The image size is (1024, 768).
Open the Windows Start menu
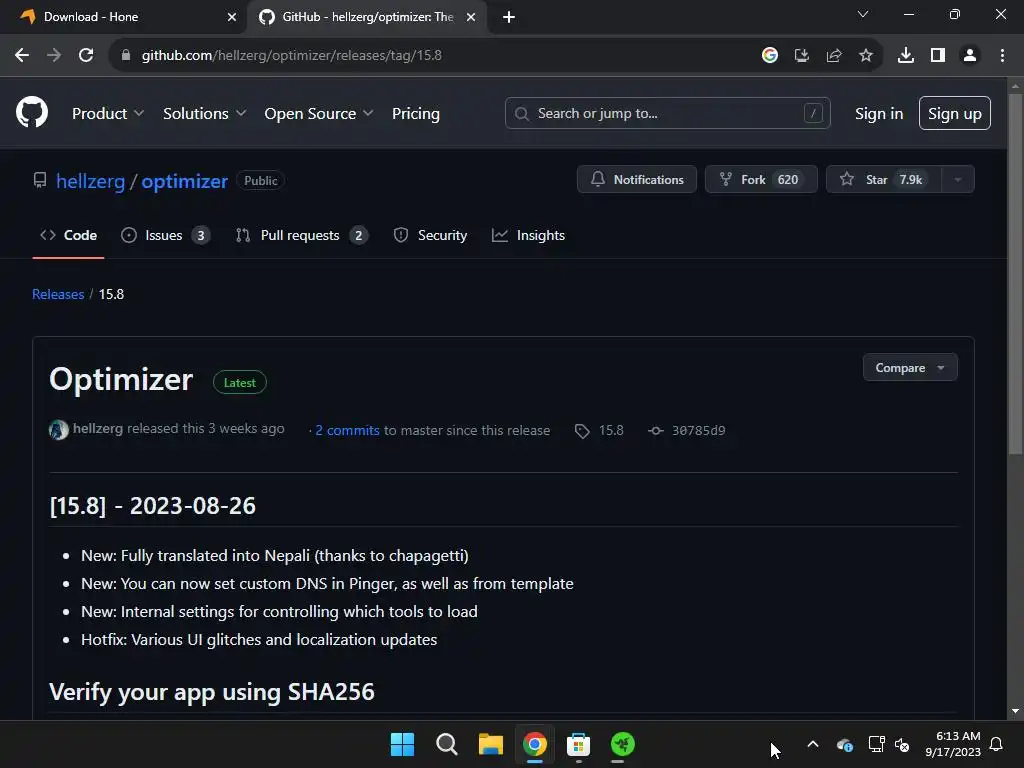pos(402,744)
